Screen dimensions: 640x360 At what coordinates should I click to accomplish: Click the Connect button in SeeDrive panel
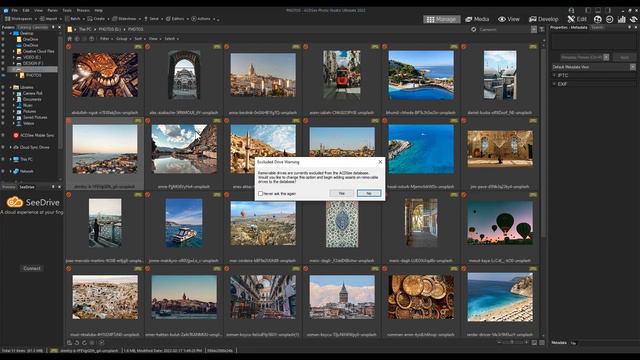(32, 269)
